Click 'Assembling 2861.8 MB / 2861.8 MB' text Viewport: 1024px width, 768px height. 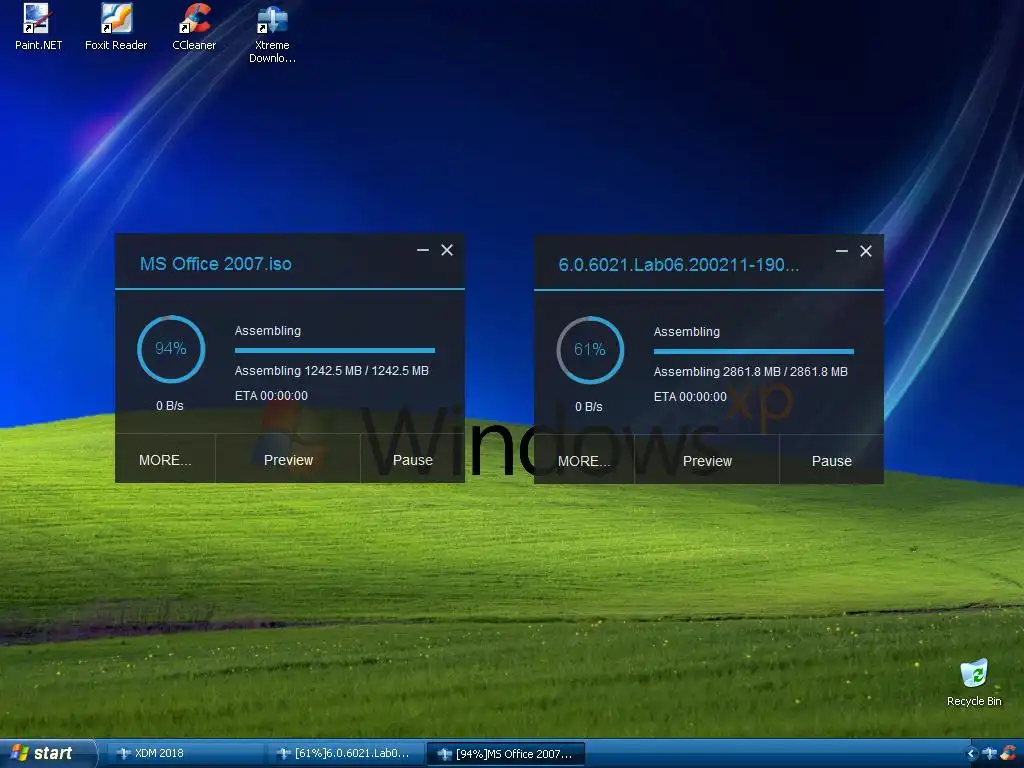(x=750, y=372)
